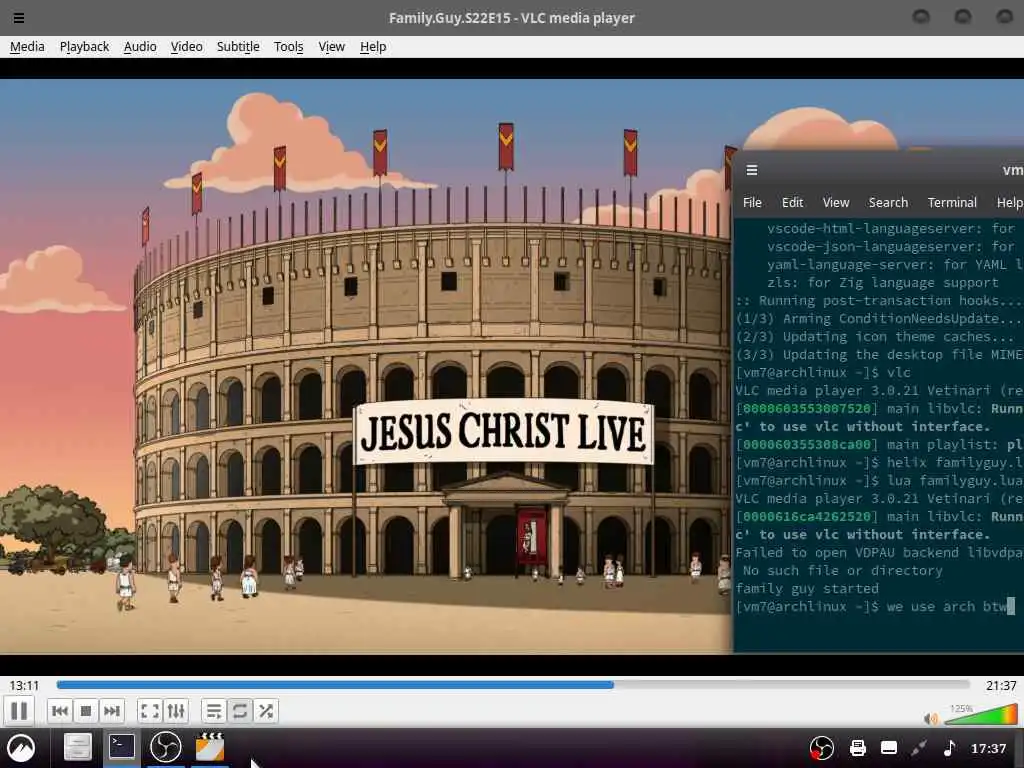The height and width of the screenshot is (768, 1024).
Task: Open the terminal Search menu
Action: pyautogui.click(x=888, y=202)
